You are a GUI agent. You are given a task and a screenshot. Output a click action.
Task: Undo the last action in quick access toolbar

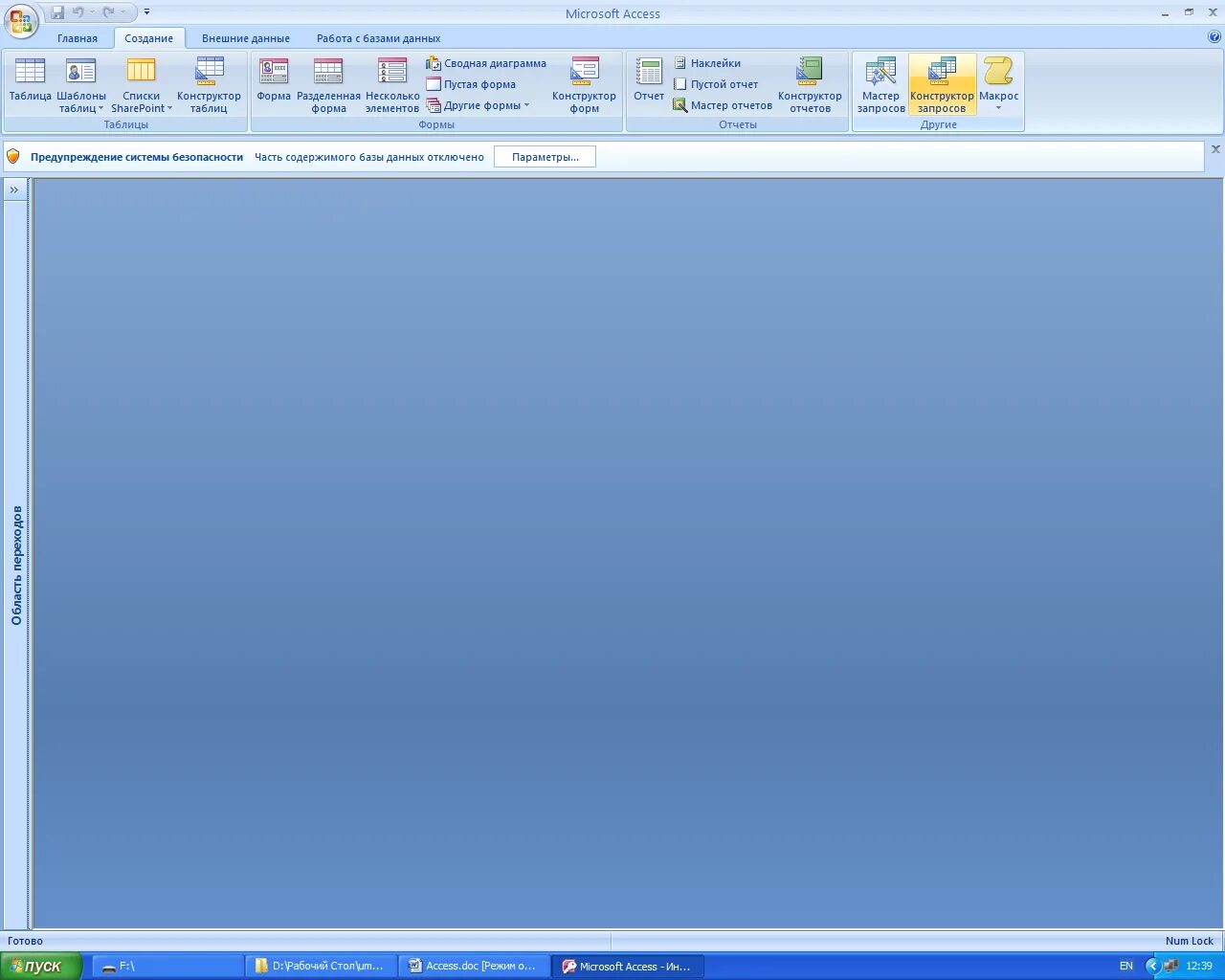pyautogui.click(x=78, y=12)
